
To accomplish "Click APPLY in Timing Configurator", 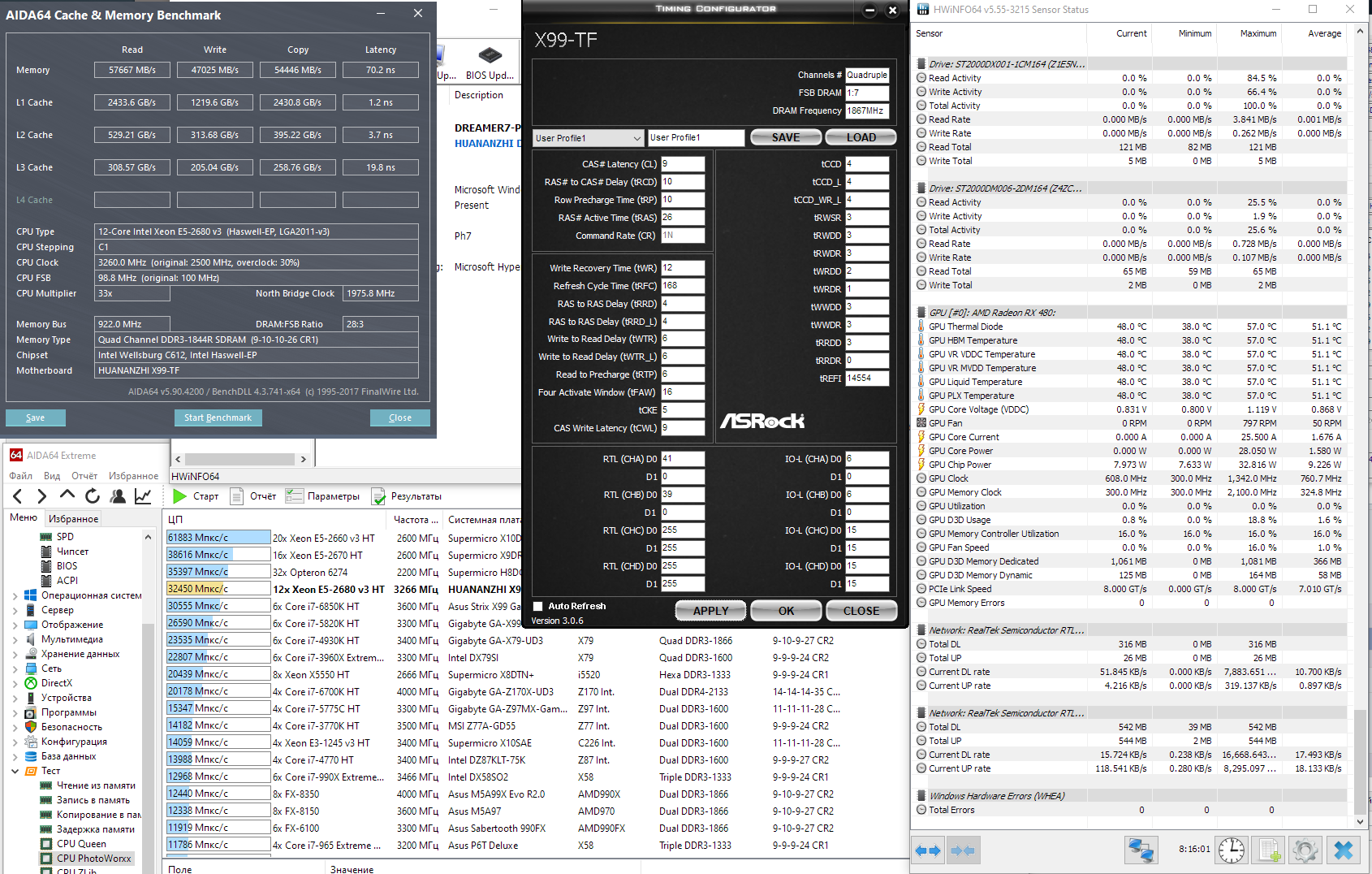I will [x=711, y=611].
